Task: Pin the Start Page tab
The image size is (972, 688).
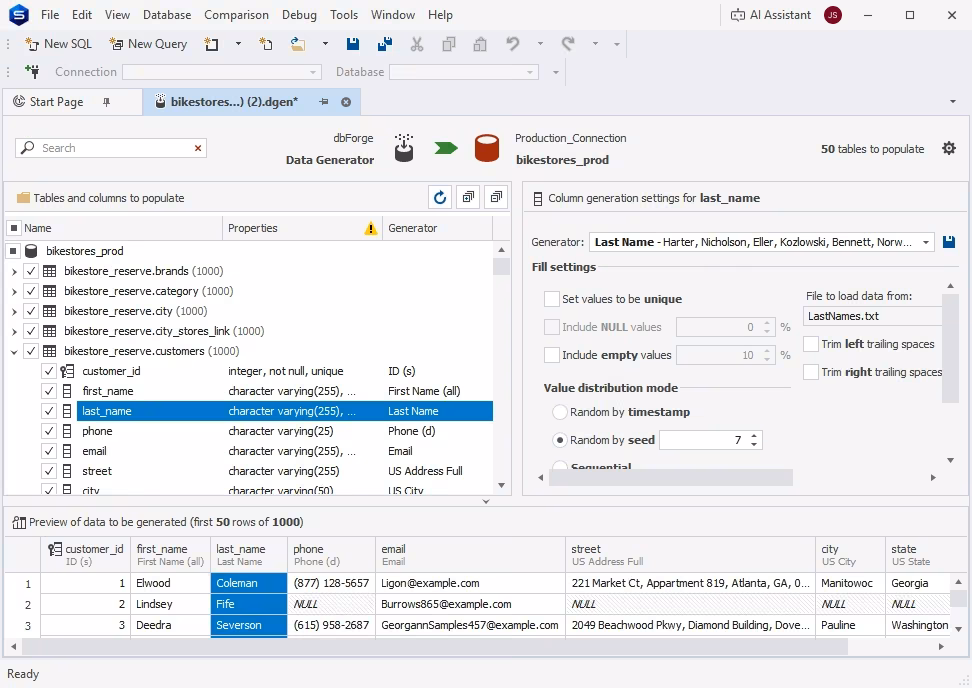Action: 106,102
